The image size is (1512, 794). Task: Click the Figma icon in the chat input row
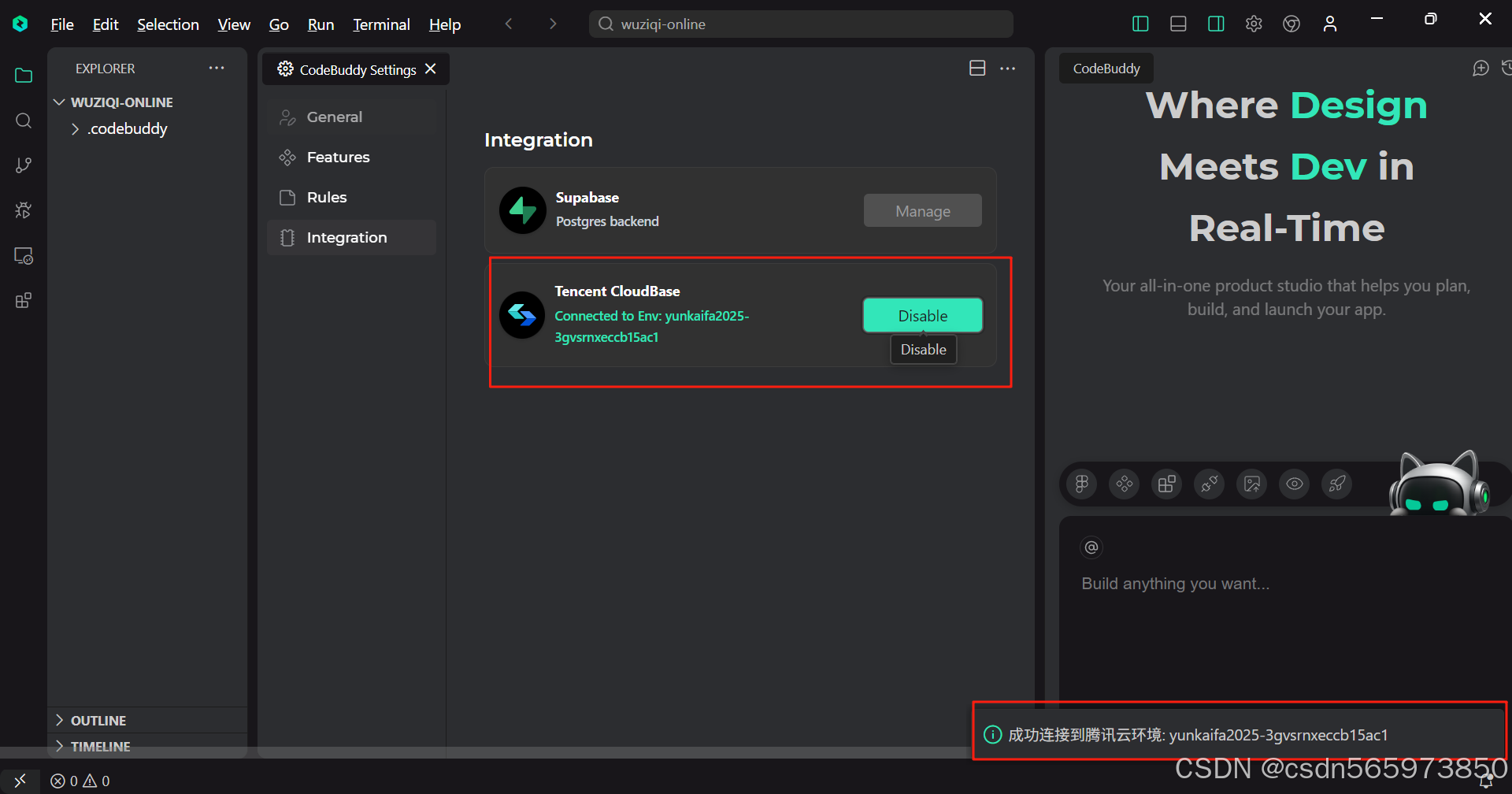(x=1080, y=484)
